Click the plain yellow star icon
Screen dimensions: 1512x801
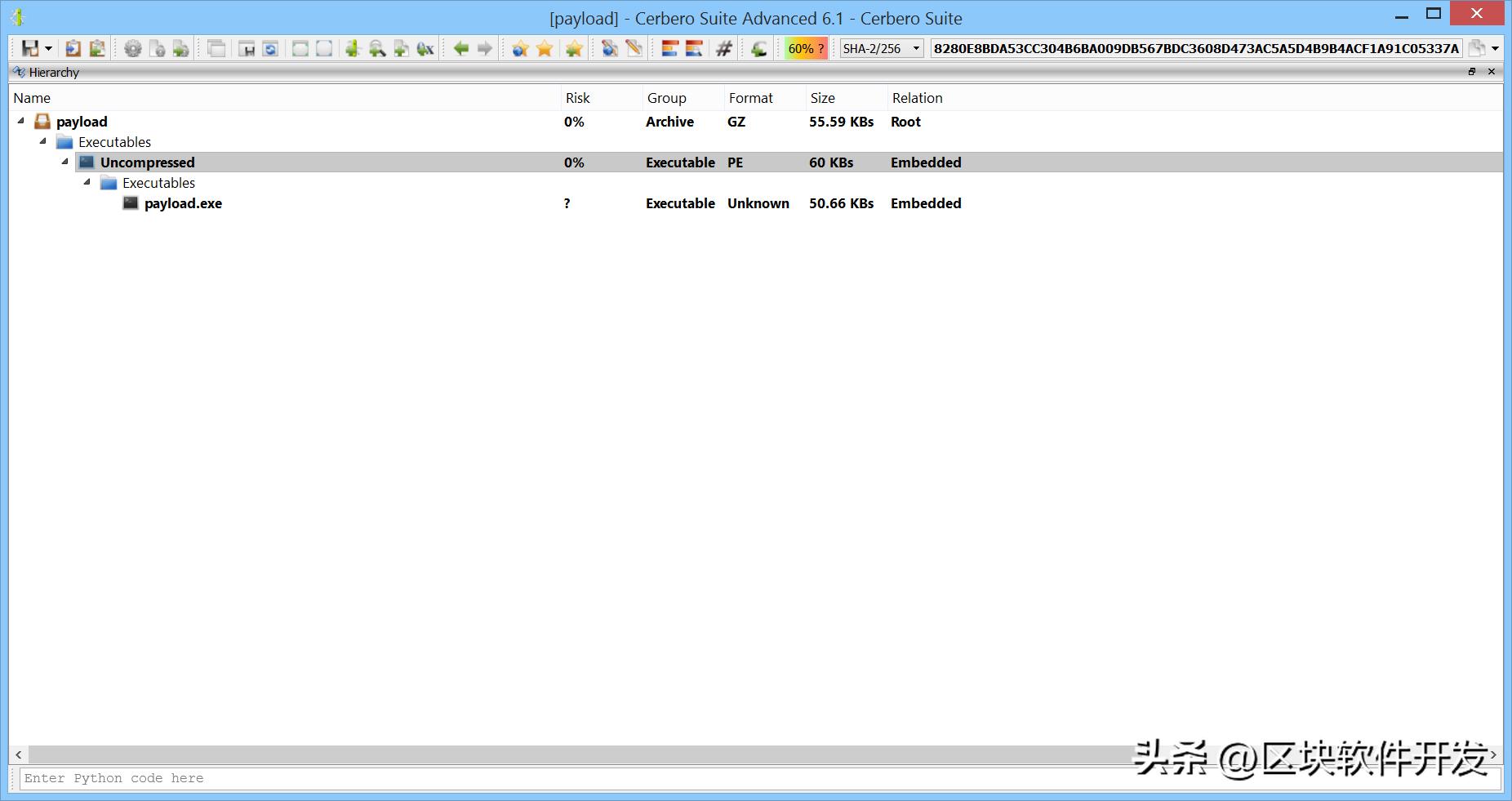(545, 49)
